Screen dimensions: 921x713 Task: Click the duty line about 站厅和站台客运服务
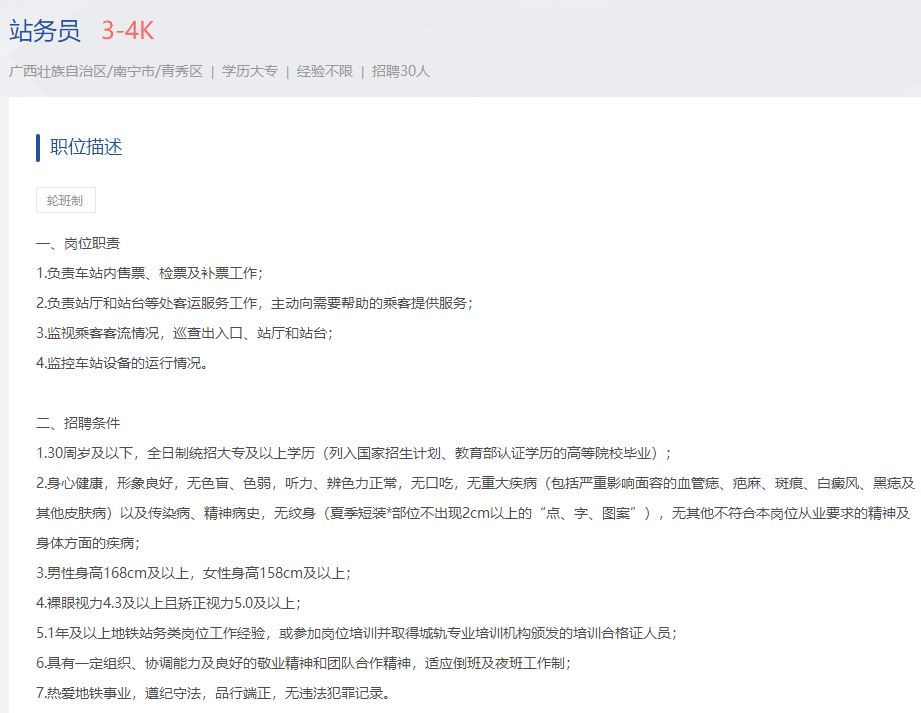[254, 303]
